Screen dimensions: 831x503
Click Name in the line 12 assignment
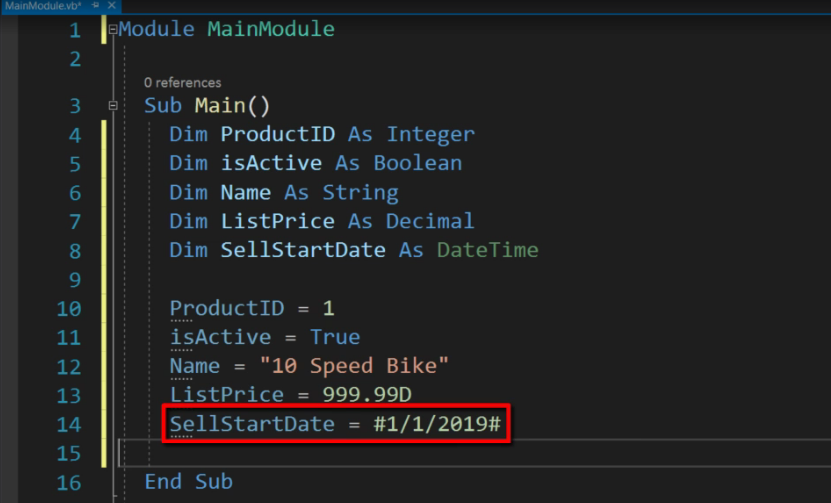click(195, 366)
